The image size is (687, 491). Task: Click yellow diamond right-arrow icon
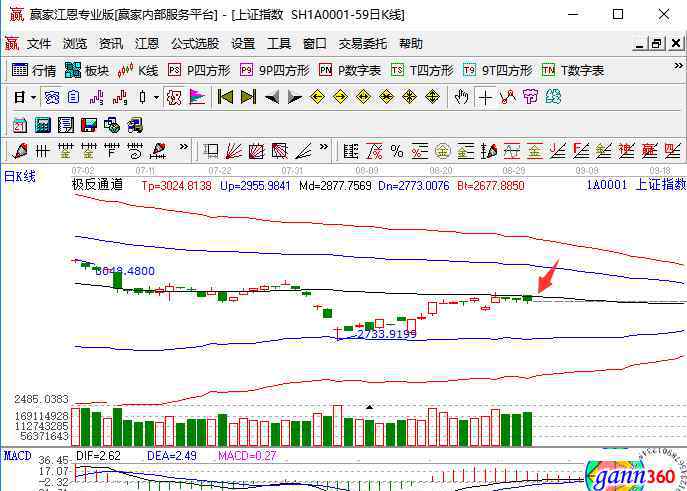340,97
